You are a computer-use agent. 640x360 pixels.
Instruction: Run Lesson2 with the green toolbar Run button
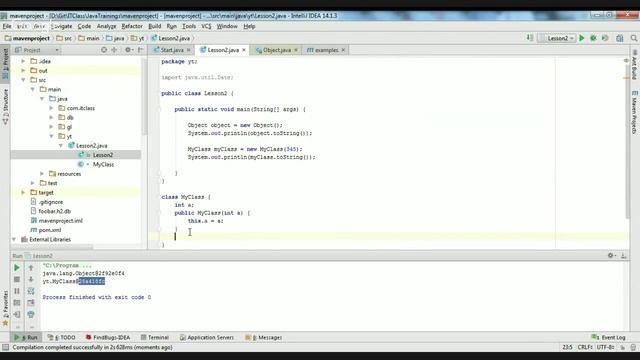pos(582,38)
